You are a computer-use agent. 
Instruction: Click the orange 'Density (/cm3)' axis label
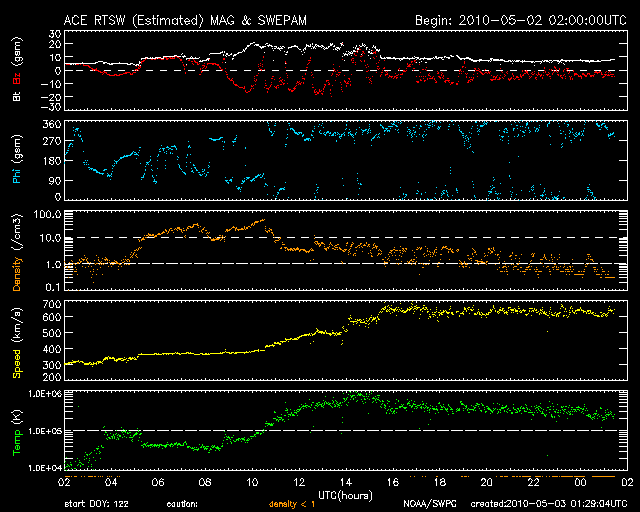(17, 253)
